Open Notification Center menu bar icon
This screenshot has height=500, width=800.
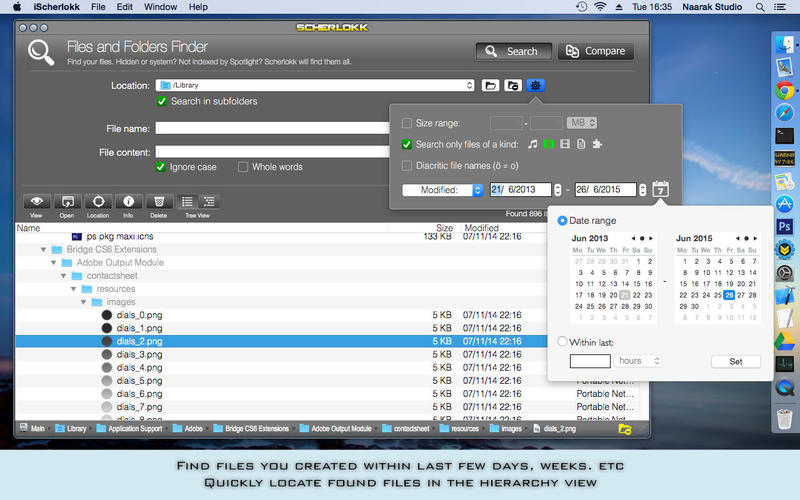pos(780,7)
